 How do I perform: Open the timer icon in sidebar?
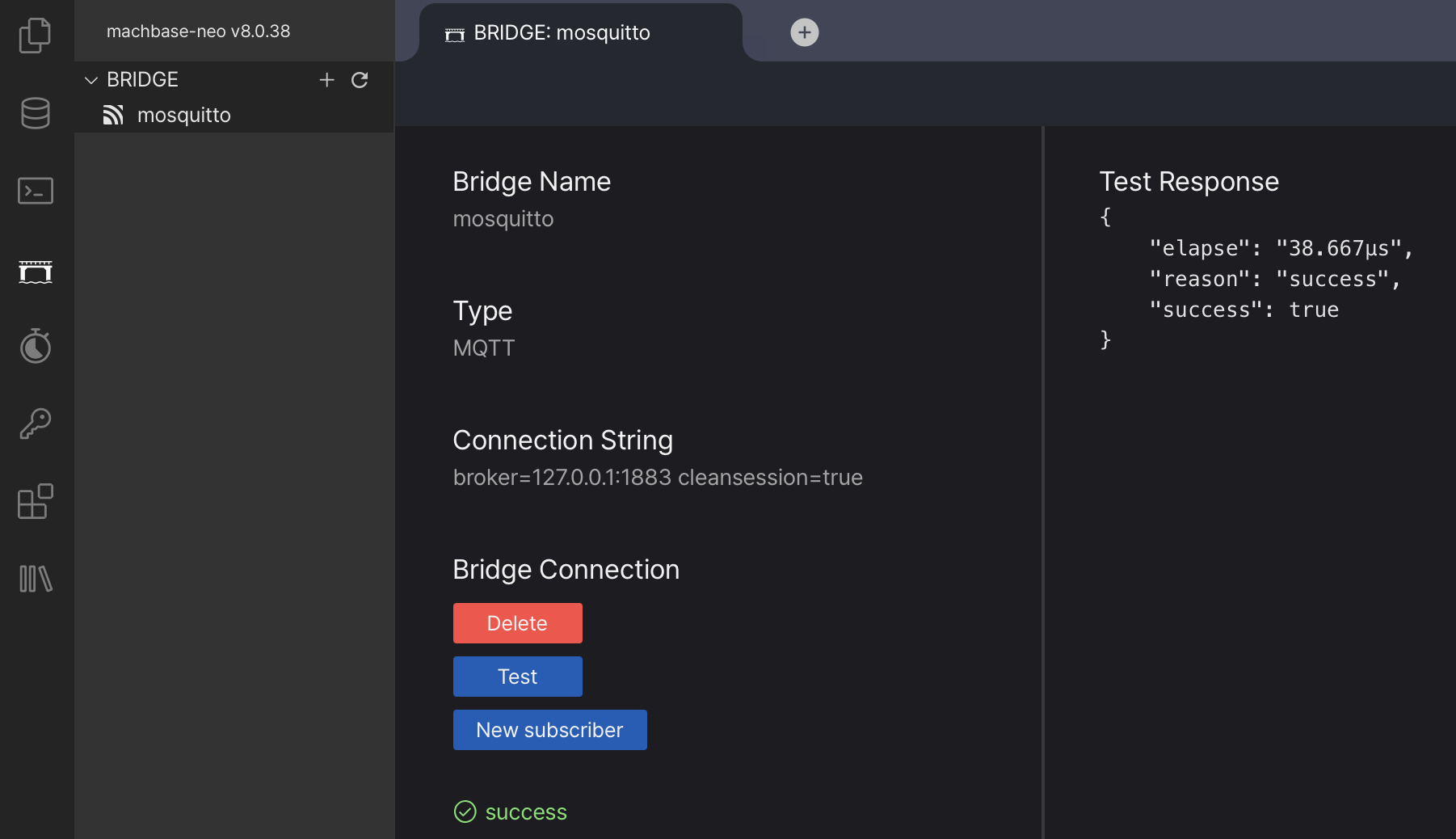[x=35, y=346]
